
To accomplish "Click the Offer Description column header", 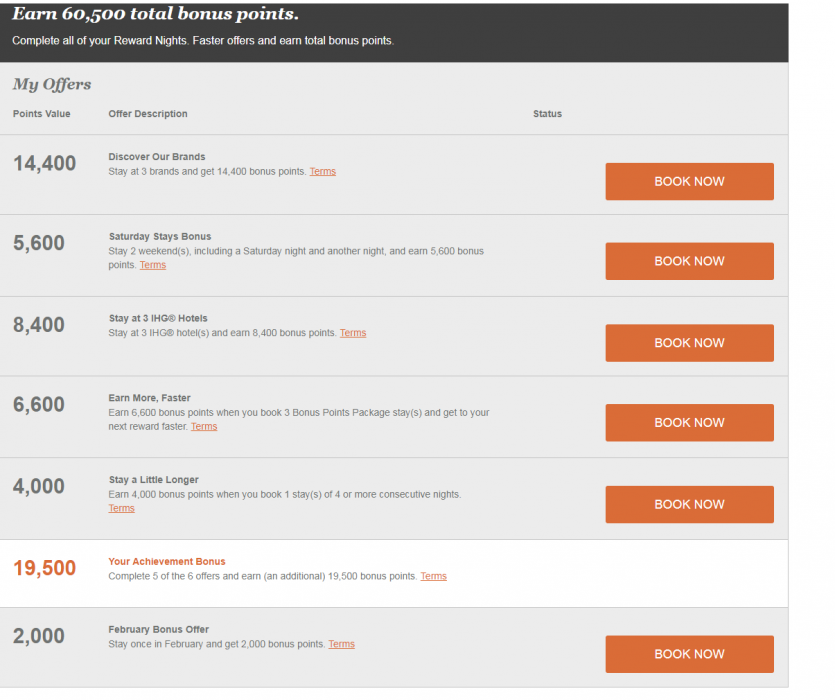I will [x=148, y=114].
